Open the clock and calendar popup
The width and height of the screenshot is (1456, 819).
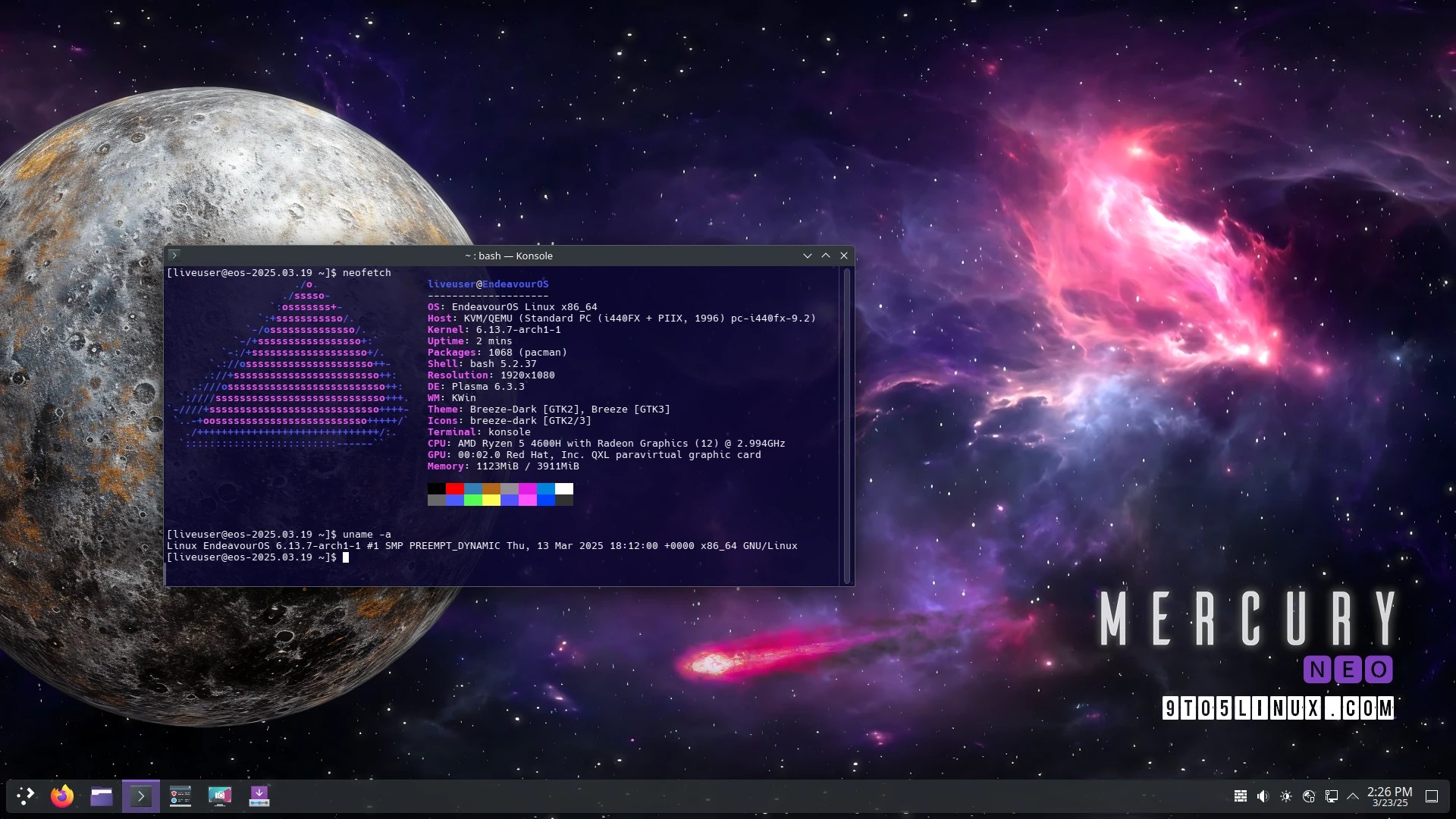click(x=1389, y=796)
